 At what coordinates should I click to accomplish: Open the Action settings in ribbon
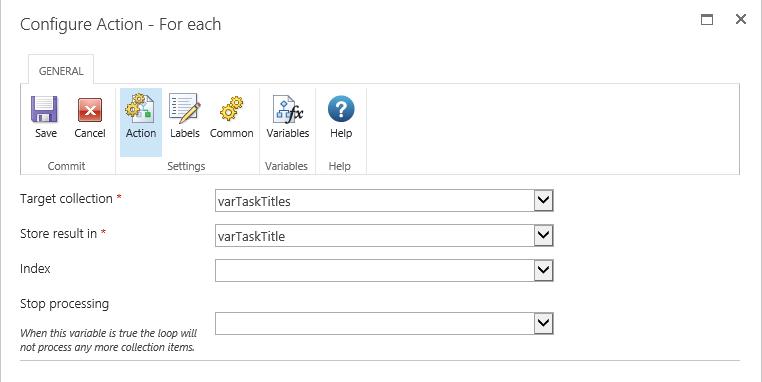pos(141,122)
